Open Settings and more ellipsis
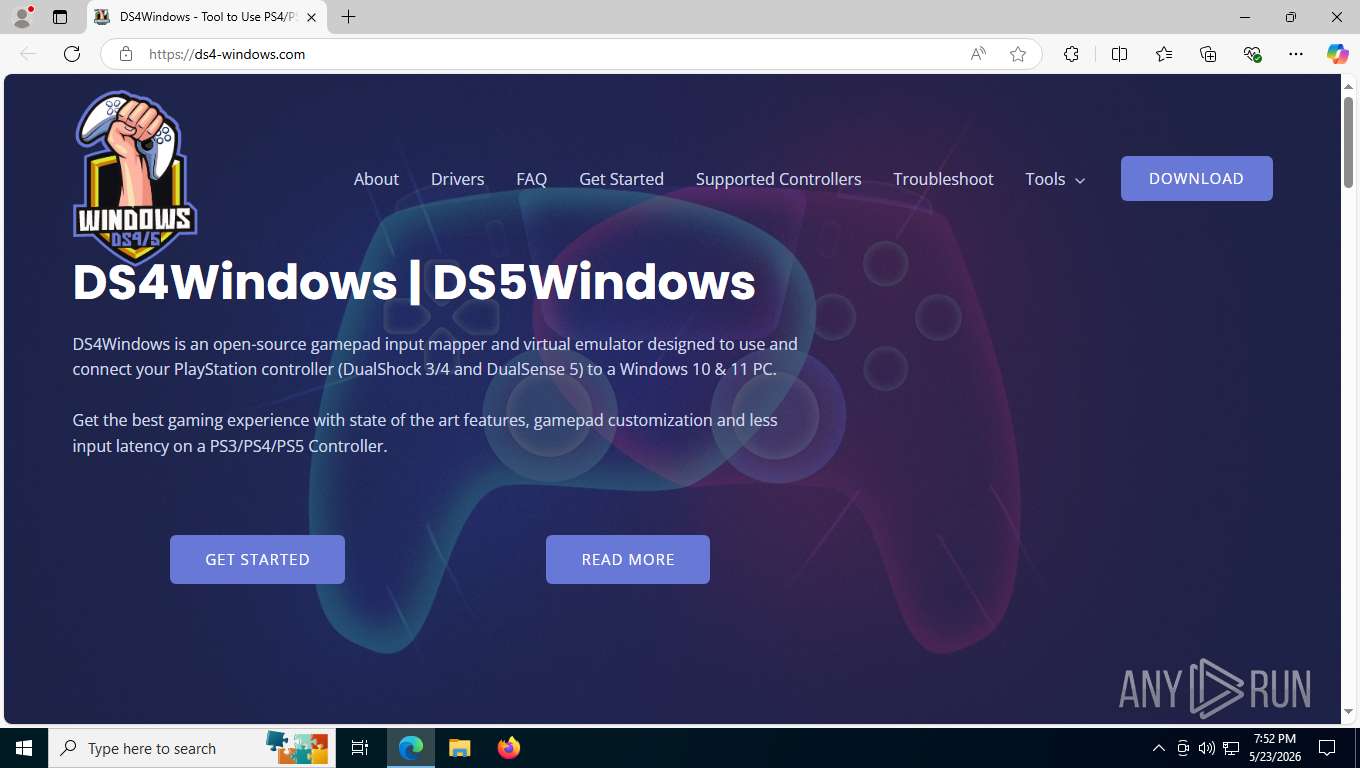Screen dimensions: 1360x768 1296,54
